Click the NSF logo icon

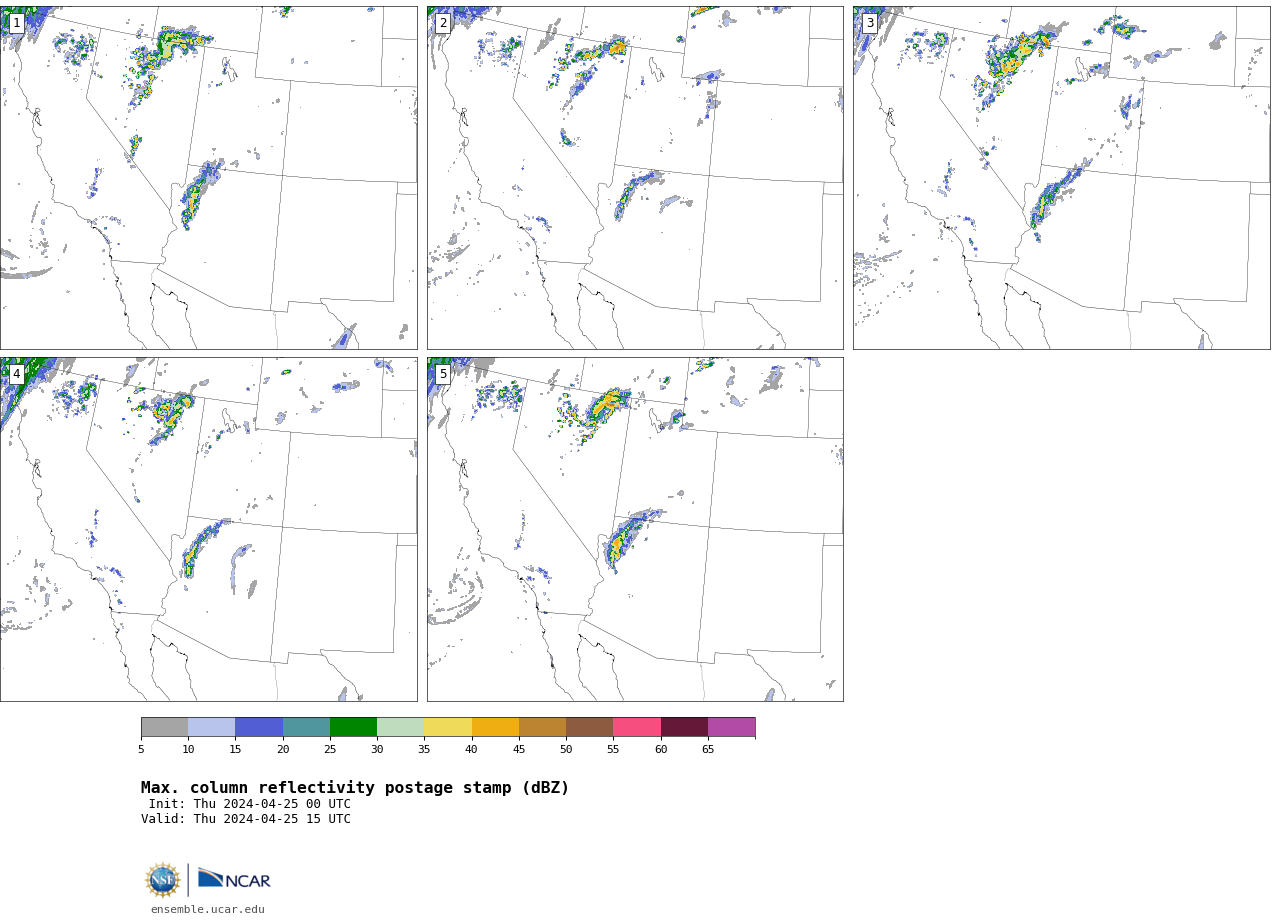[163, 880]
